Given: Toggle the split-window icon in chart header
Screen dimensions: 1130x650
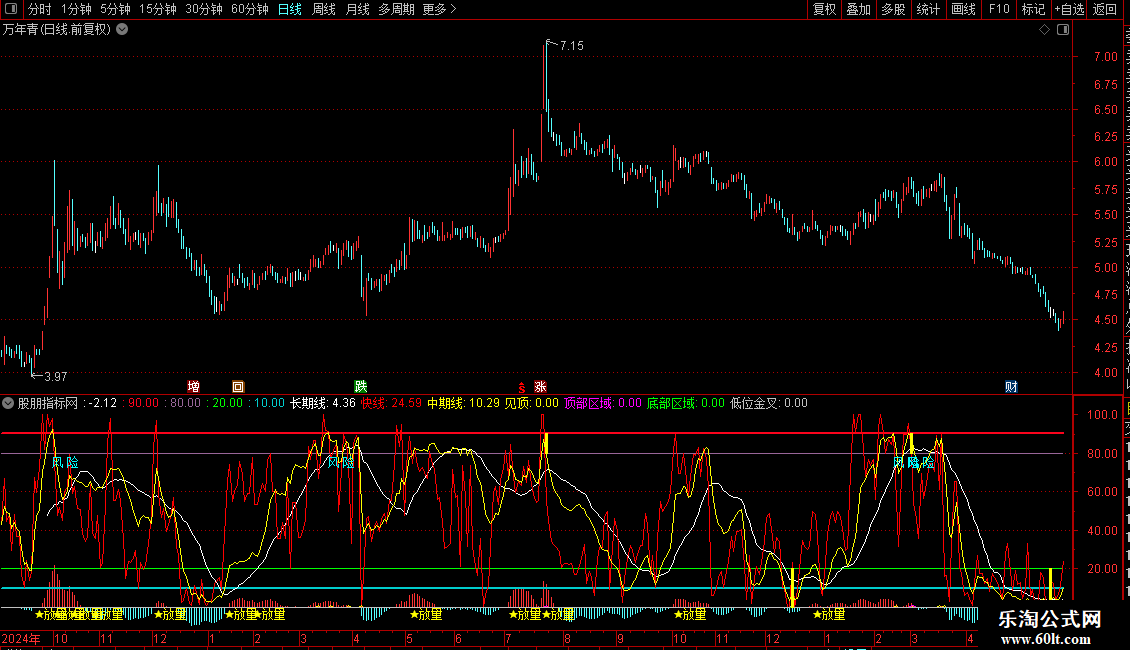Looking at the screenshot, I should click(1063, 30).
